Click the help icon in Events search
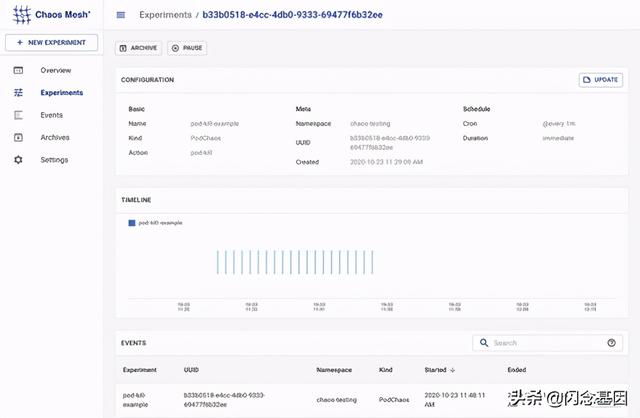Screen dimensions: 640x418 coord(611,343)
